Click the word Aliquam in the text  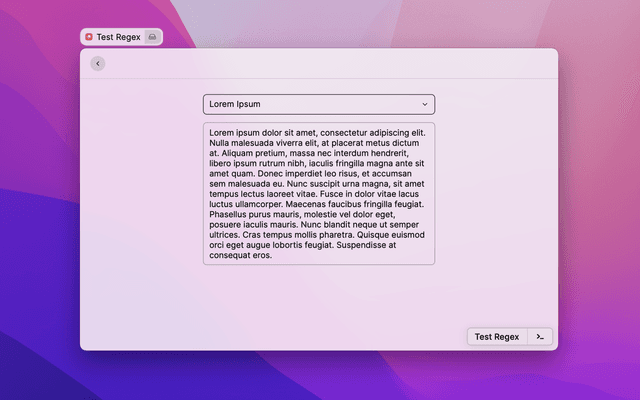tap(234, 153)
